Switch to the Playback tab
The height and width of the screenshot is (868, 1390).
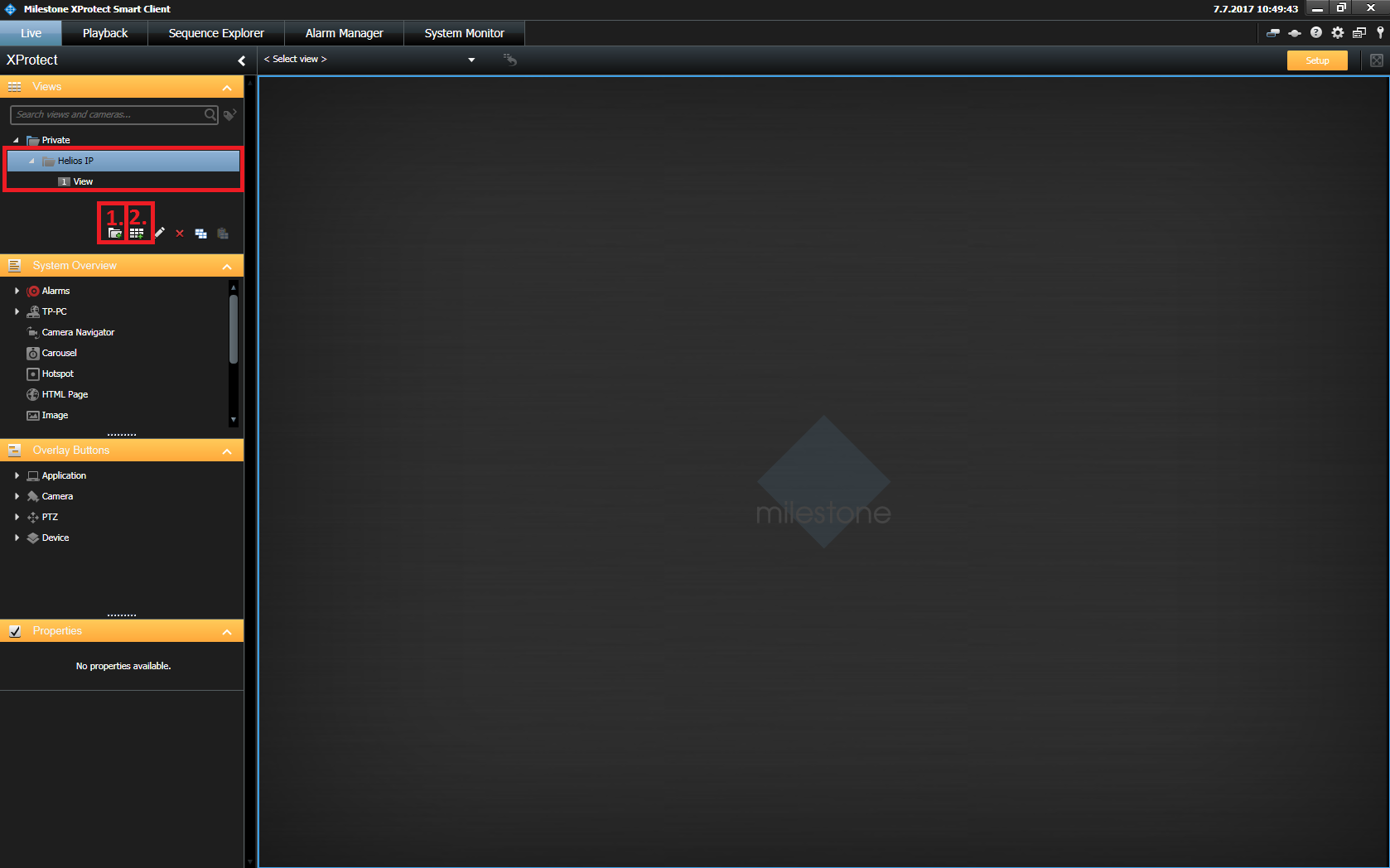click(105, 33)
